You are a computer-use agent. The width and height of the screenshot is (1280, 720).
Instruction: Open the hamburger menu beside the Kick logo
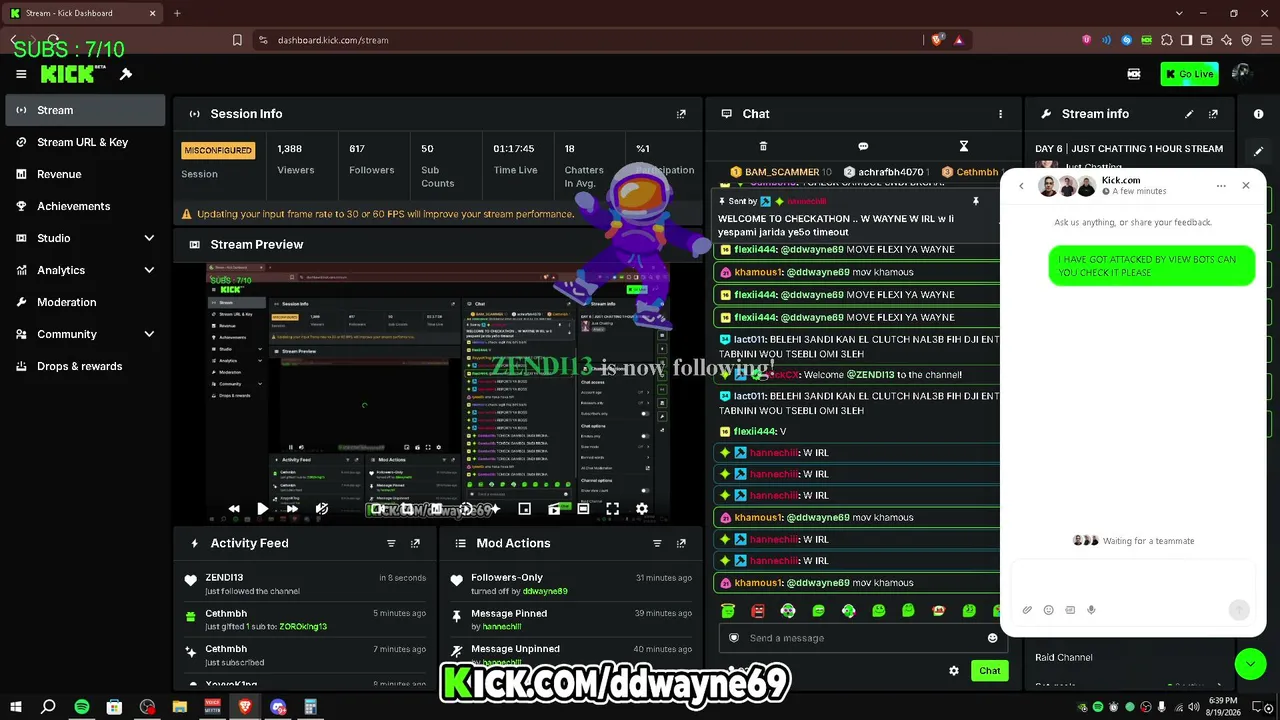click(21, 74)
